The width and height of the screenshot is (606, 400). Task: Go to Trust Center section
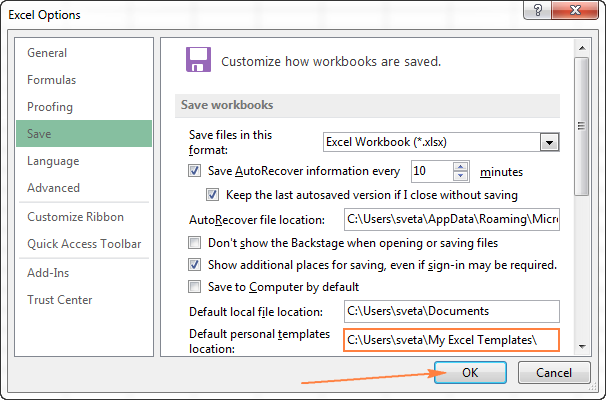point(59,299)
